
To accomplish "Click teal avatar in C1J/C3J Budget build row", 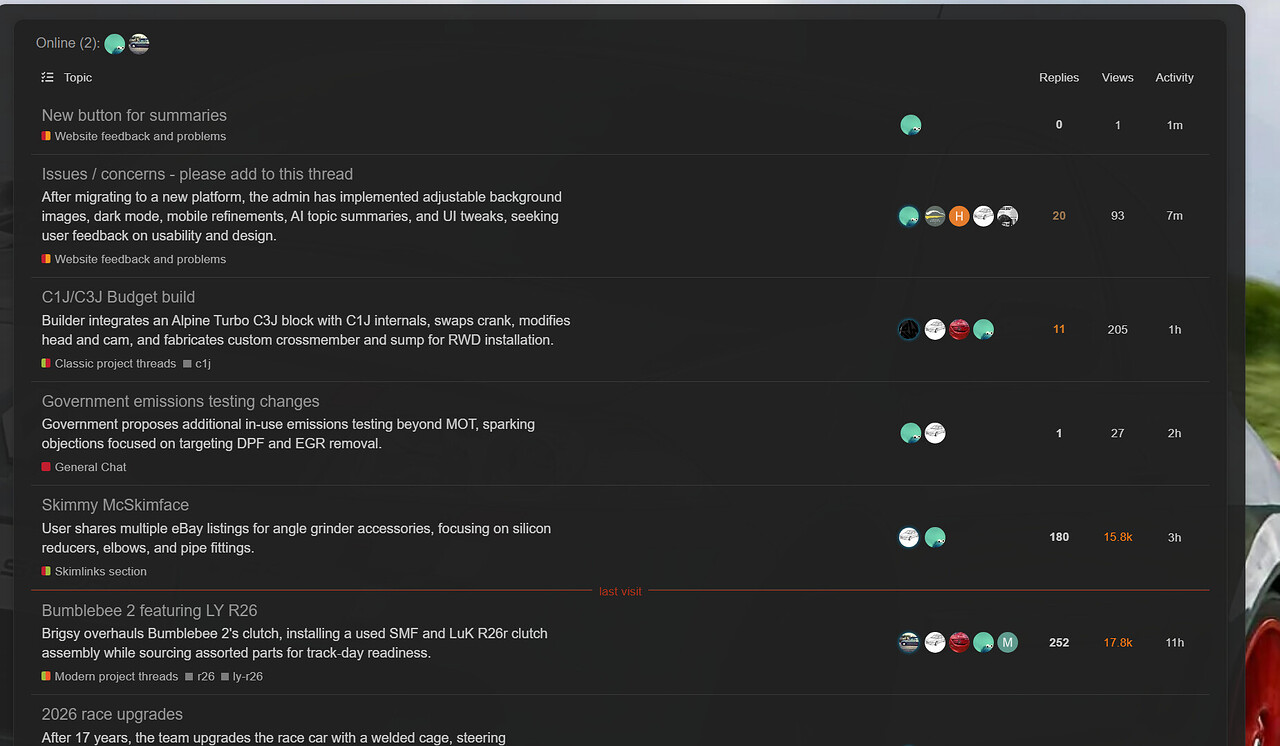I will 984,329.
